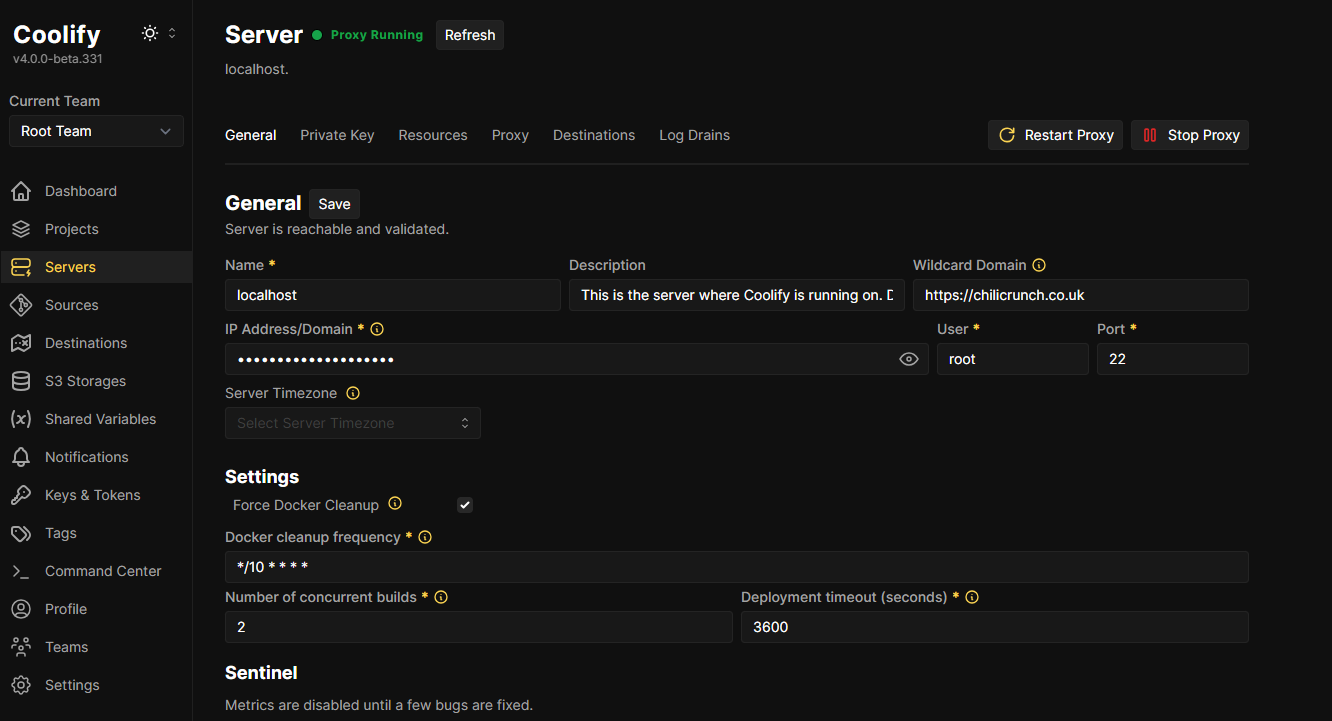
Task: Click the Projects layers icon
Action: [x=21, y=229]
